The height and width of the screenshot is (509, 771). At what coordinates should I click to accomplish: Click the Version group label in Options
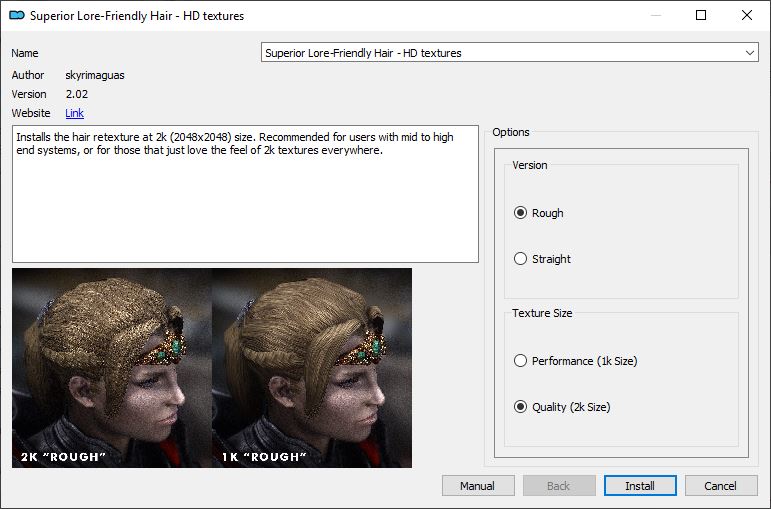coord(530,165)
